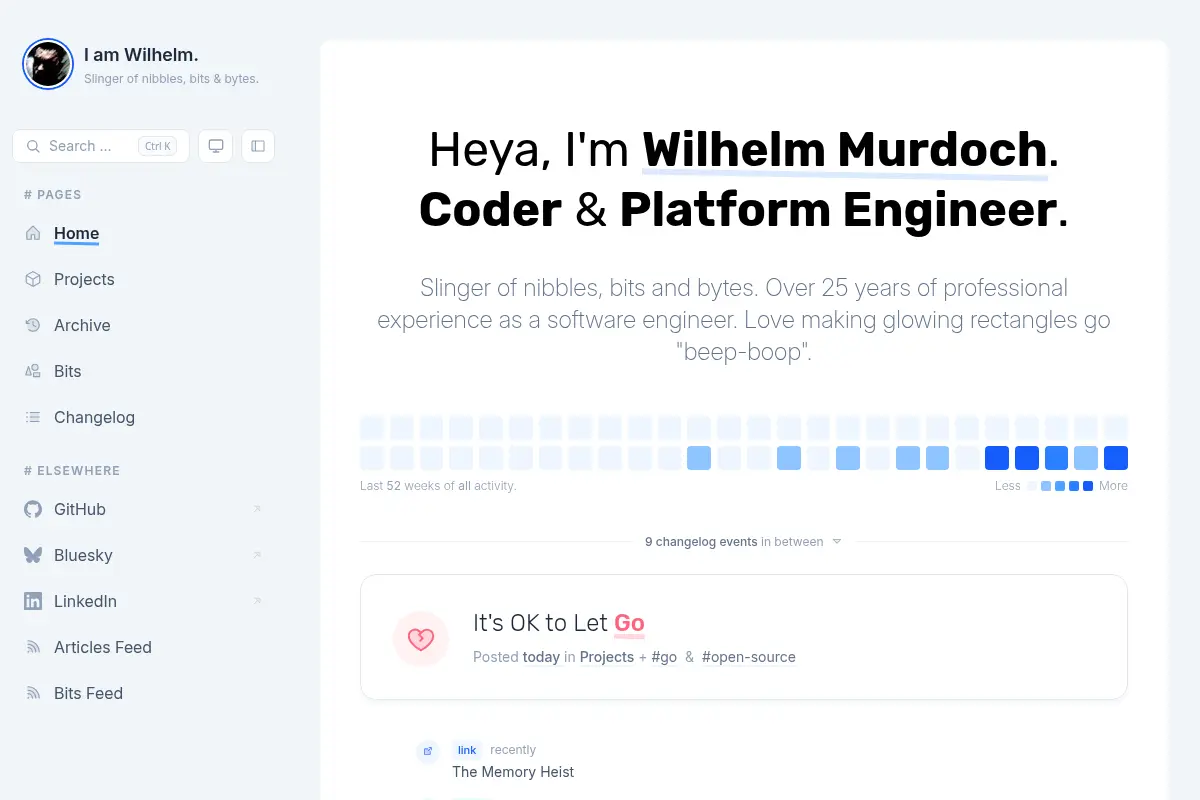The height and width of the screenshot is (800, 1200).
Task: Click the search field
Action: point(101,146)
